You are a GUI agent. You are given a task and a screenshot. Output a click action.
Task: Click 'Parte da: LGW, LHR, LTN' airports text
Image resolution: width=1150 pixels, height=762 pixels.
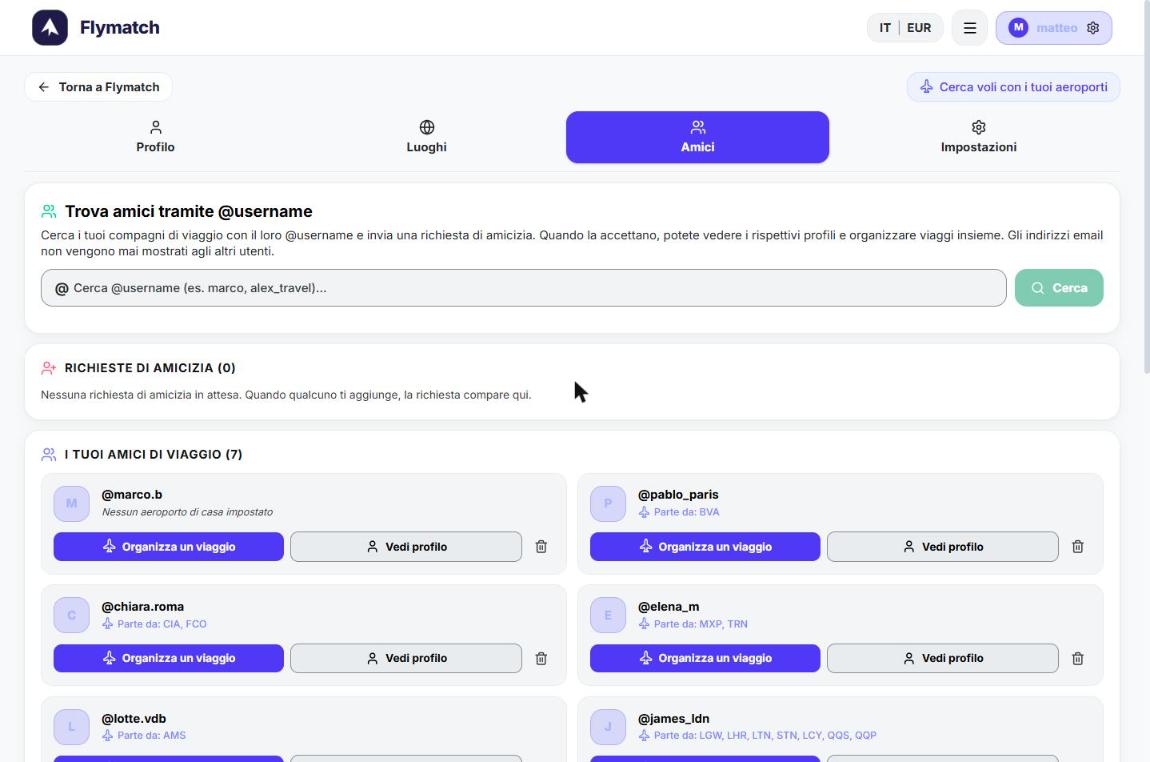tap(765, 736)
